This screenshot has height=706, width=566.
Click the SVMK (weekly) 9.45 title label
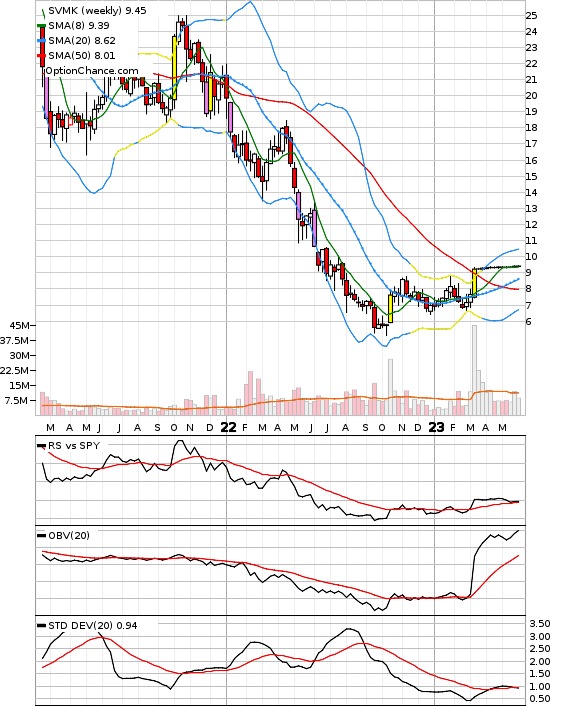[x=97, y=10]
